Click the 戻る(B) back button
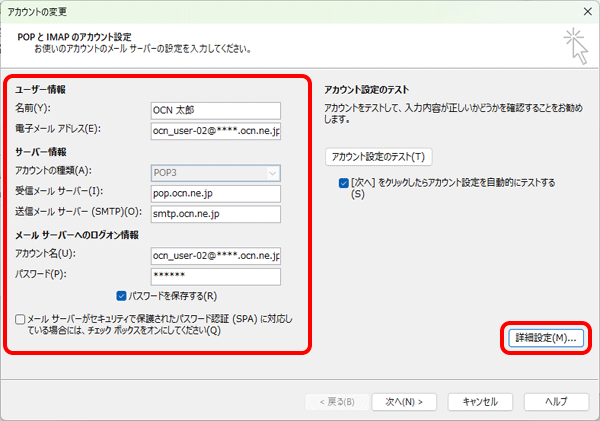 pyautogui.click(x=335, y=400)
